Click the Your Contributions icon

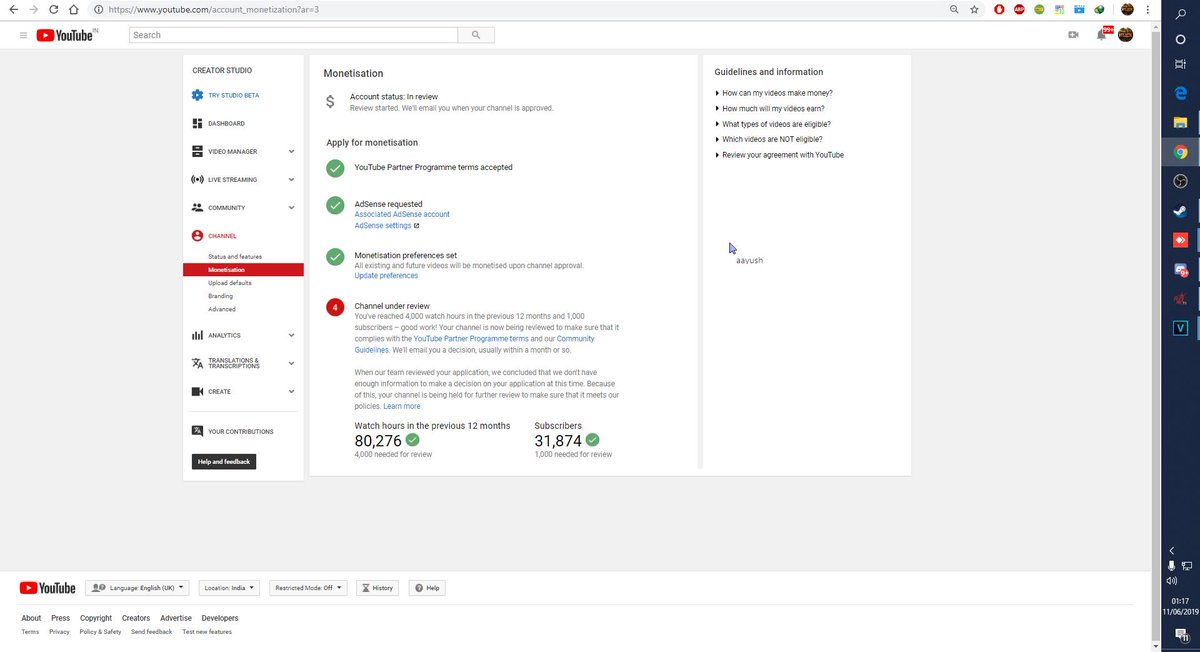[197, 431]
